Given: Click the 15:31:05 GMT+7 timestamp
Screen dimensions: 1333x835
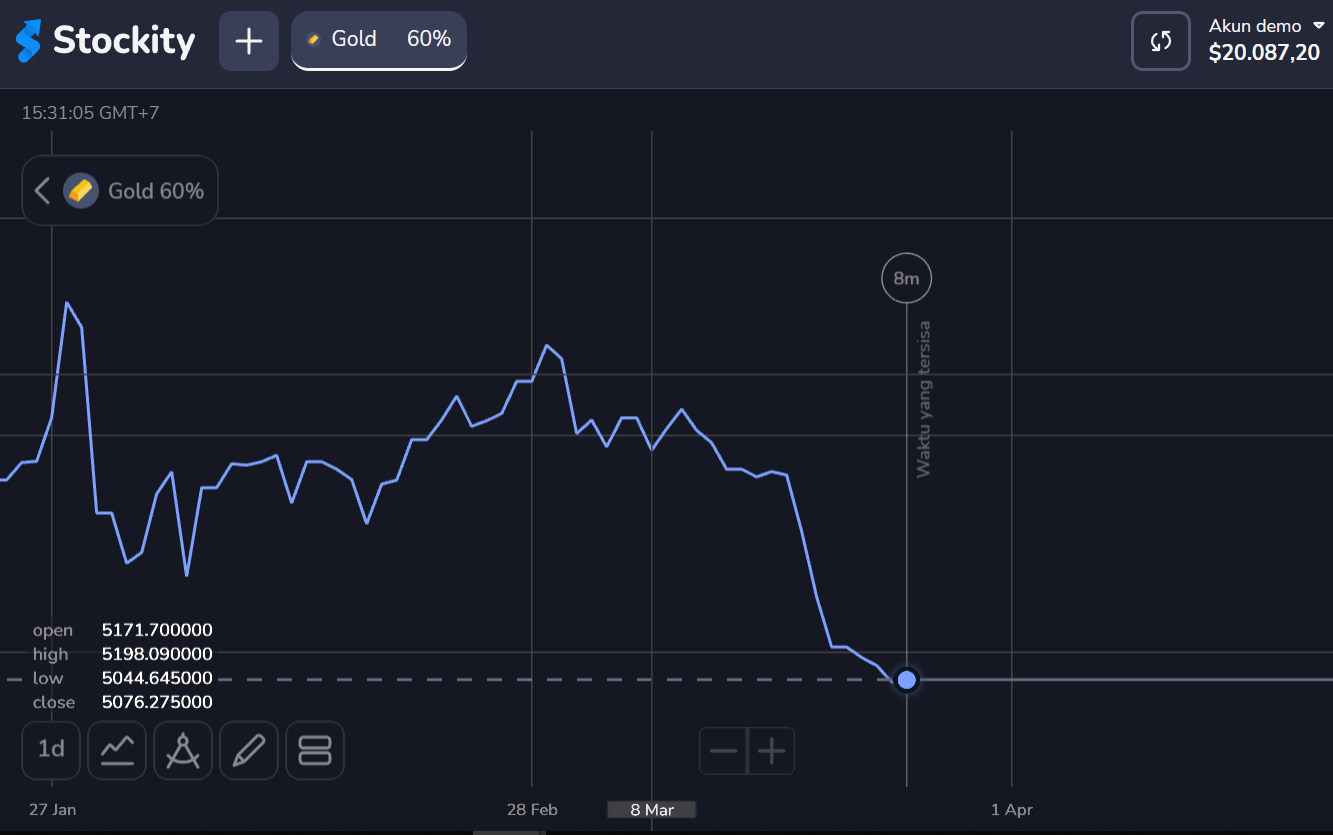Looking at the screenshot, I should click(90, 113).
